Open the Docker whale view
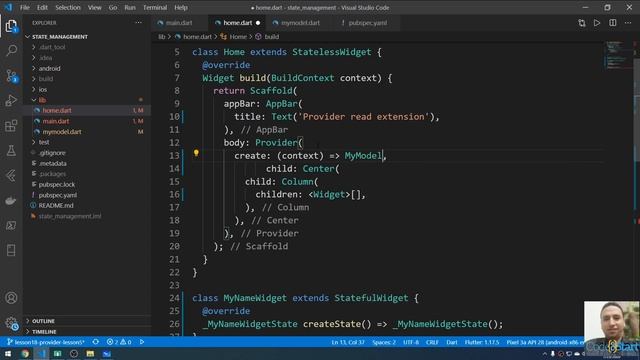 tap(11, 200)
